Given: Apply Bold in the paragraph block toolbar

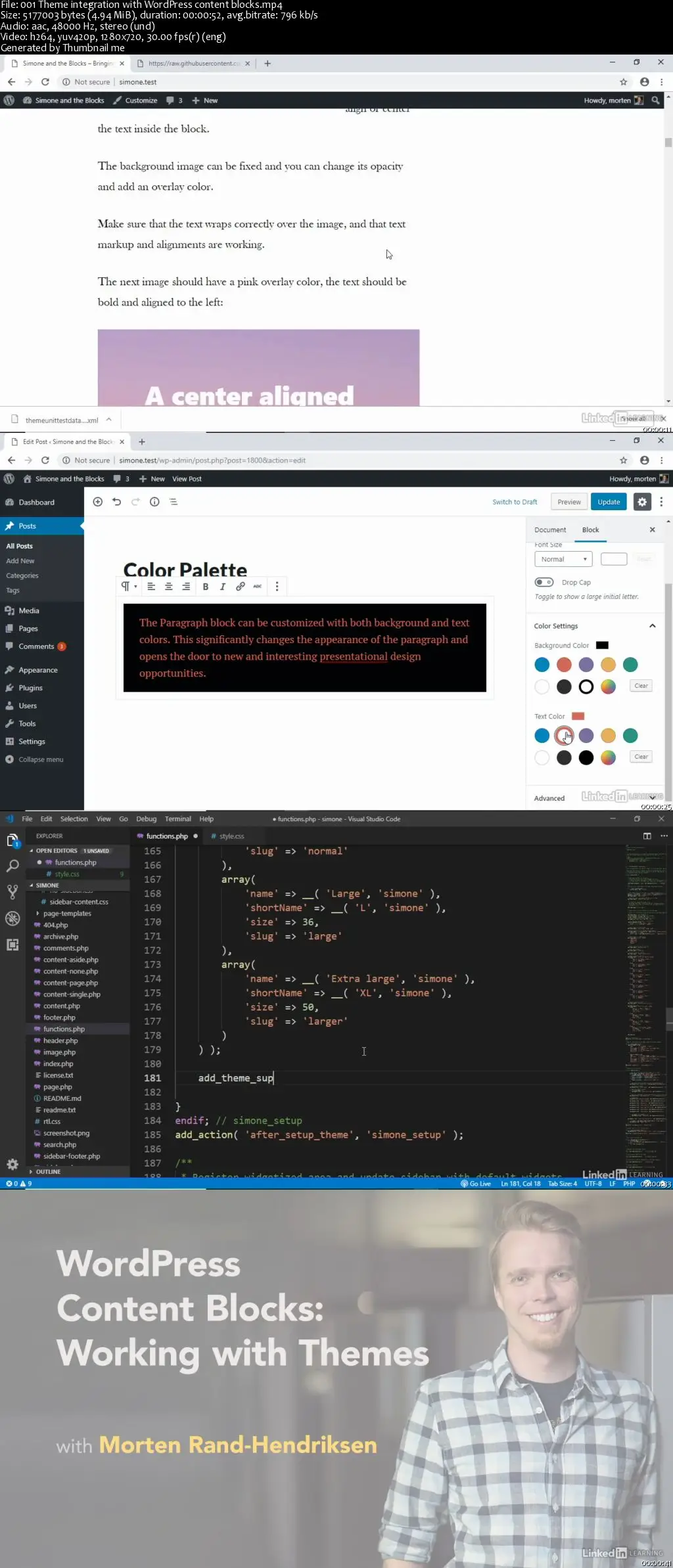Looking at the screenshot, I should pyautogui.click(x=205, y=587).
